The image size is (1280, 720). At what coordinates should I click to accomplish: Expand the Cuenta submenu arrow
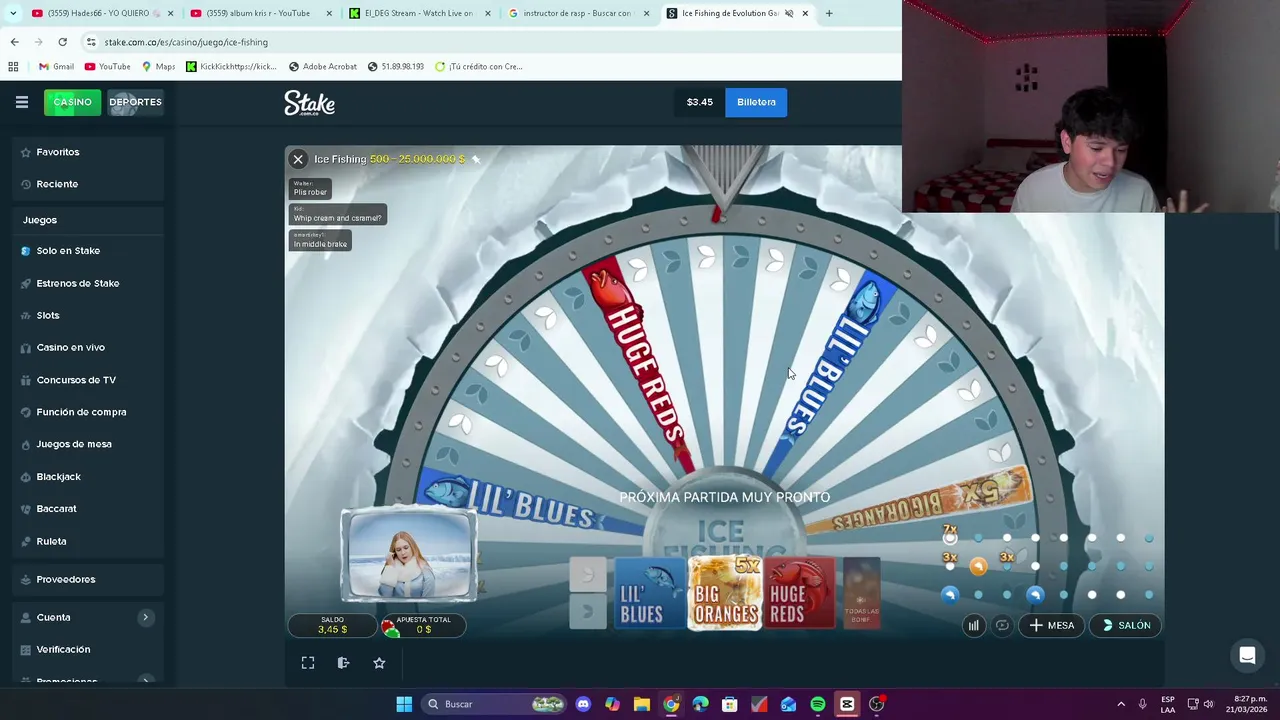[145, 617]
